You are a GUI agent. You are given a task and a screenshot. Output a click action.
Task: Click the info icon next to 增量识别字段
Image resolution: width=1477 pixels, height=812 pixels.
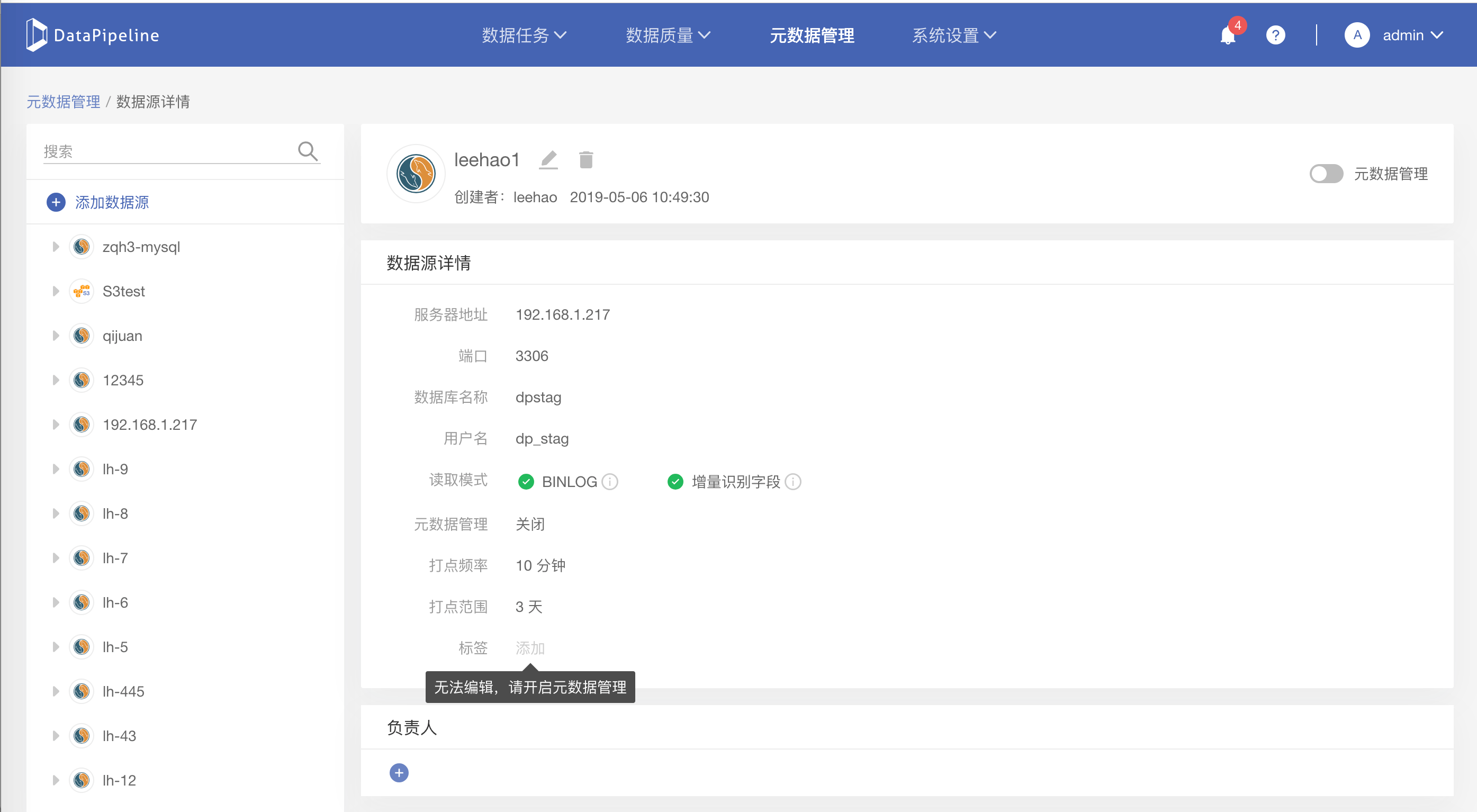(793, 482)
